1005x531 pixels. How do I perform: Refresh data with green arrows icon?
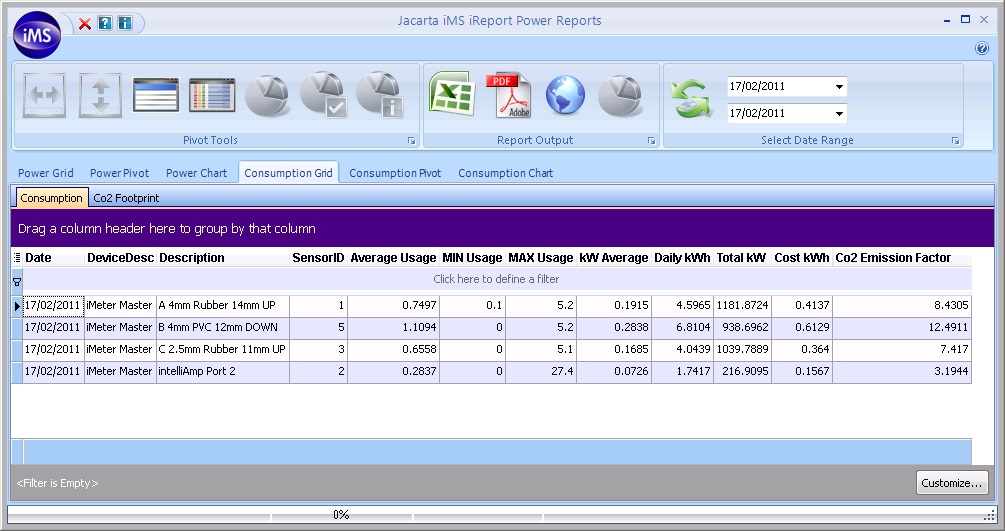(x=691, y=99)
